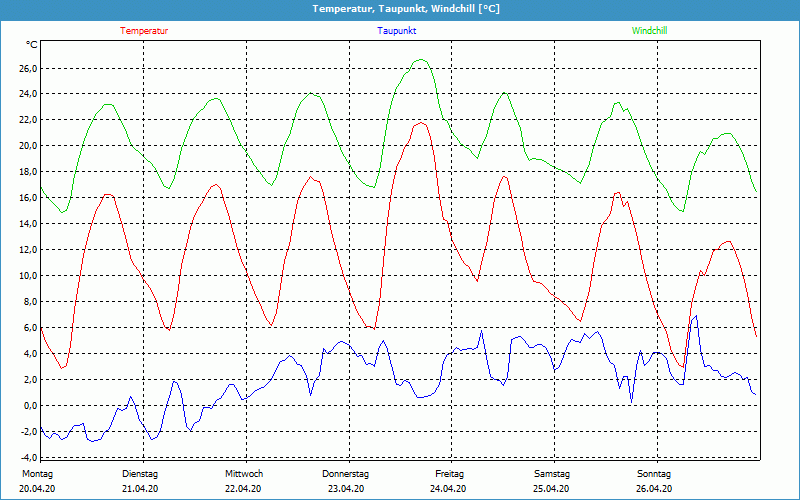The height and width of the screenshot is (500, 800).
Task: Click the 8,0 y-axis value
Action: [x=31, y=302]
